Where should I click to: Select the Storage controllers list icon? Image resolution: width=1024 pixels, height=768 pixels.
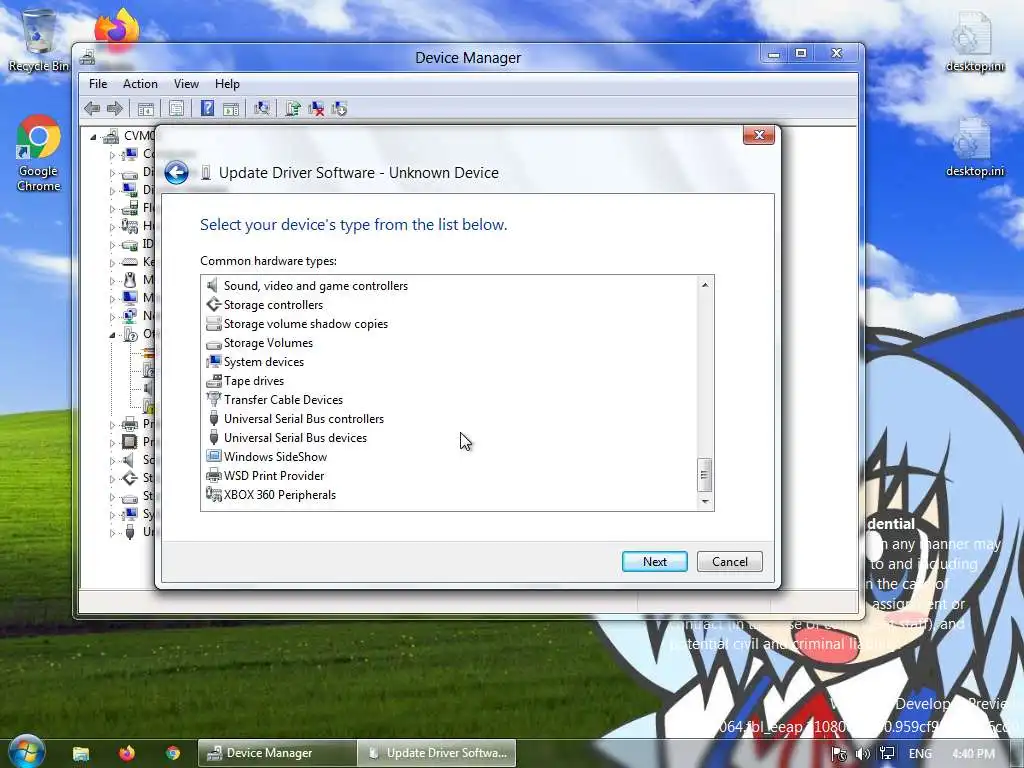click(213, 304)
